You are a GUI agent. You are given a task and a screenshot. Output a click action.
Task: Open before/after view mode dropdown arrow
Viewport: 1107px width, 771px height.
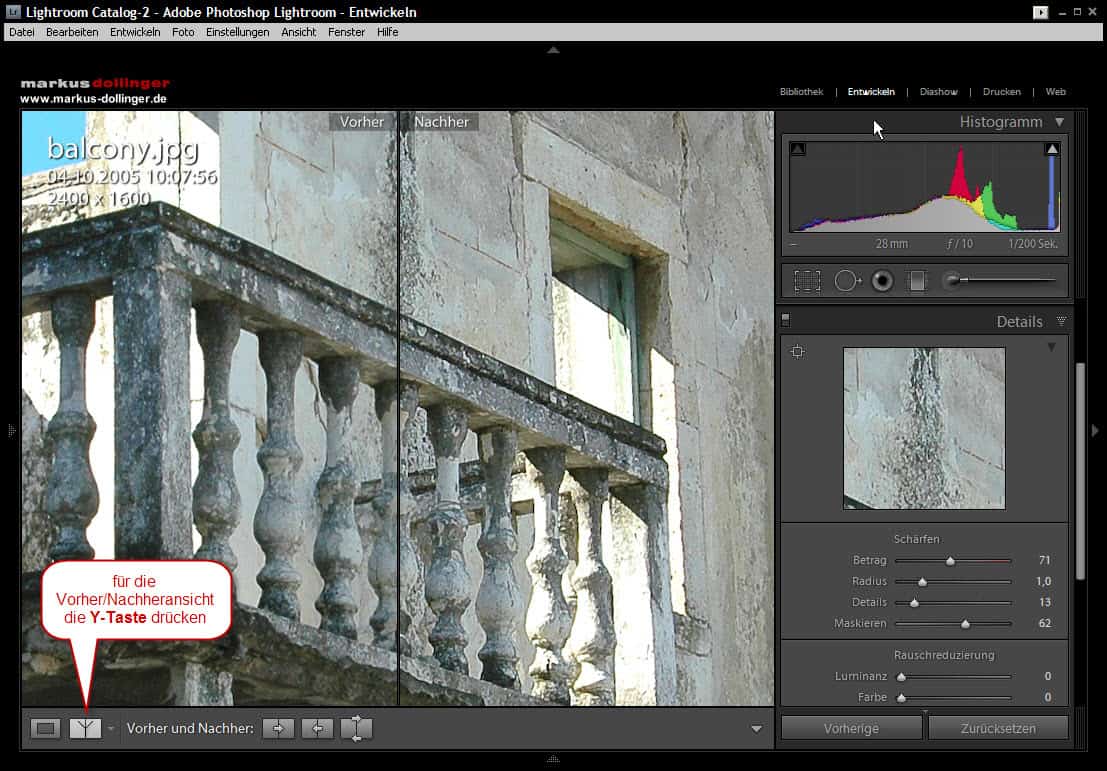(x=111, y=729)
